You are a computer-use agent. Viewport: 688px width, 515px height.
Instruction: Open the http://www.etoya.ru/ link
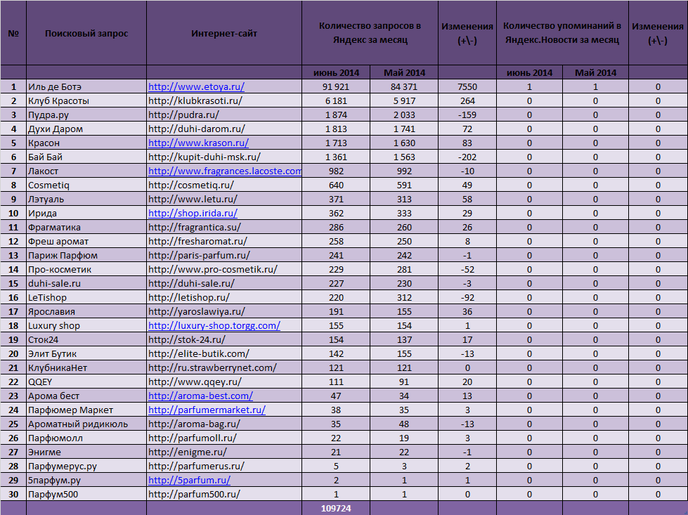click(x=196, y=87)
